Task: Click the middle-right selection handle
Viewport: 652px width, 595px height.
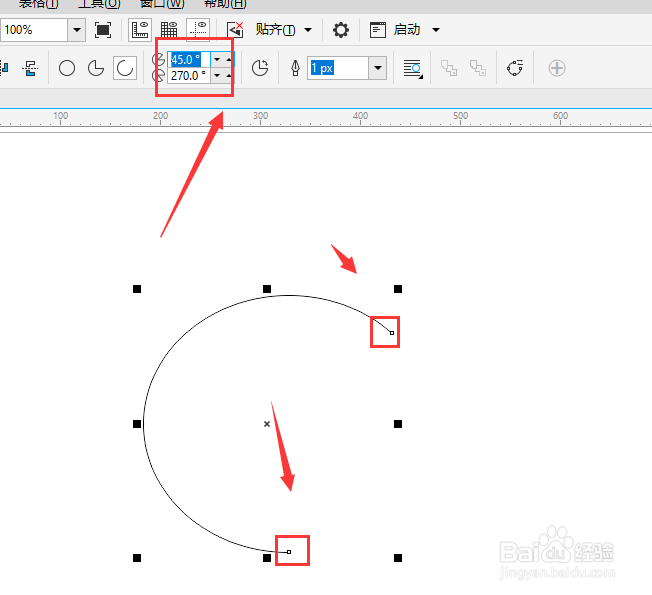Action: click(398, 424)
